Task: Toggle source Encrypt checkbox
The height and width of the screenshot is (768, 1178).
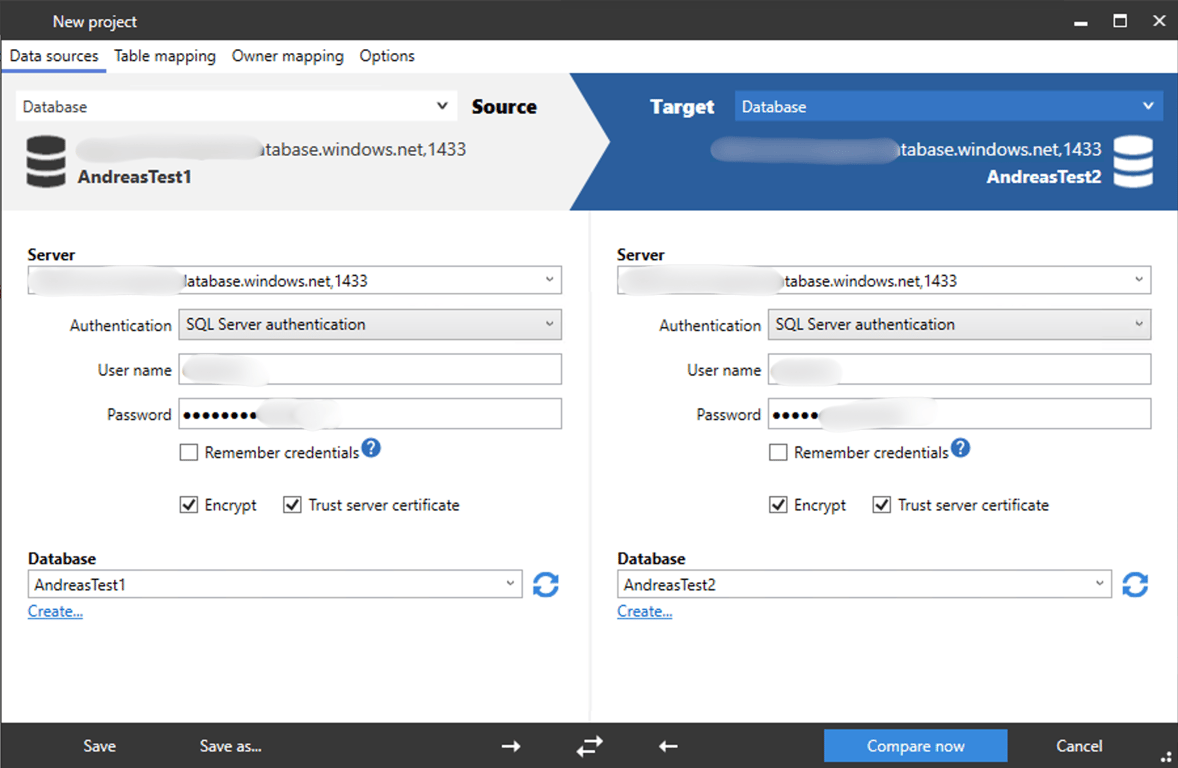Action: pos(189,505)
